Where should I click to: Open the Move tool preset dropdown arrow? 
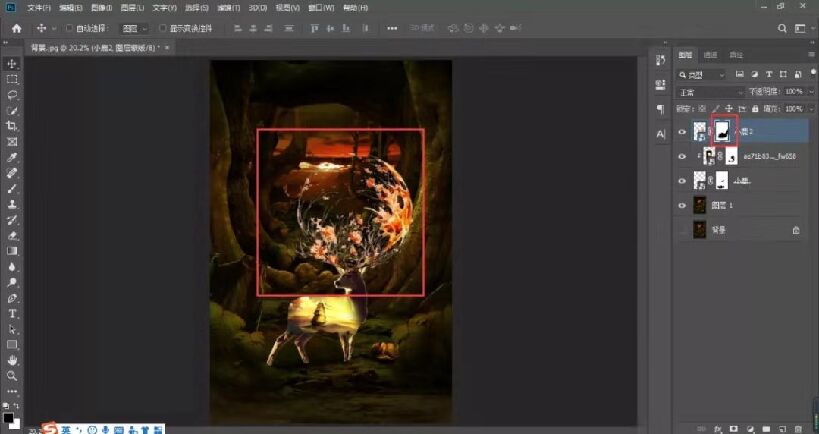coord(54,29)
